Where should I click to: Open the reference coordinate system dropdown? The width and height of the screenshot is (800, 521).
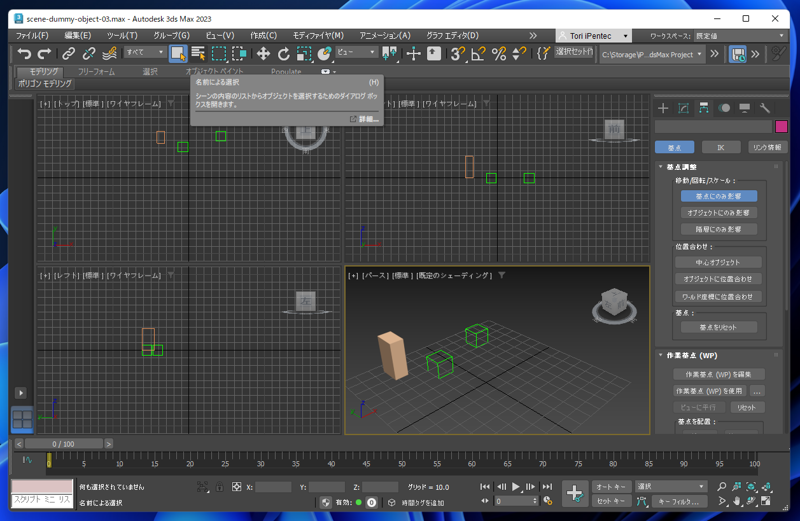[x=356, y=52]
